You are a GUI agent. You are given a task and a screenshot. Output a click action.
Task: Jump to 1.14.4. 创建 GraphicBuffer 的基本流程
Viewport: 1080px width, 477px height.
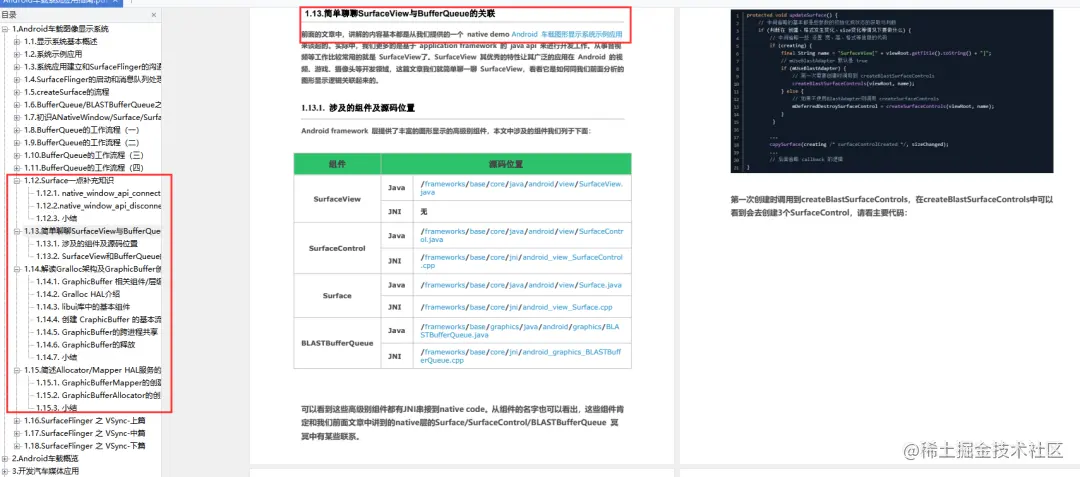[98, 319]
